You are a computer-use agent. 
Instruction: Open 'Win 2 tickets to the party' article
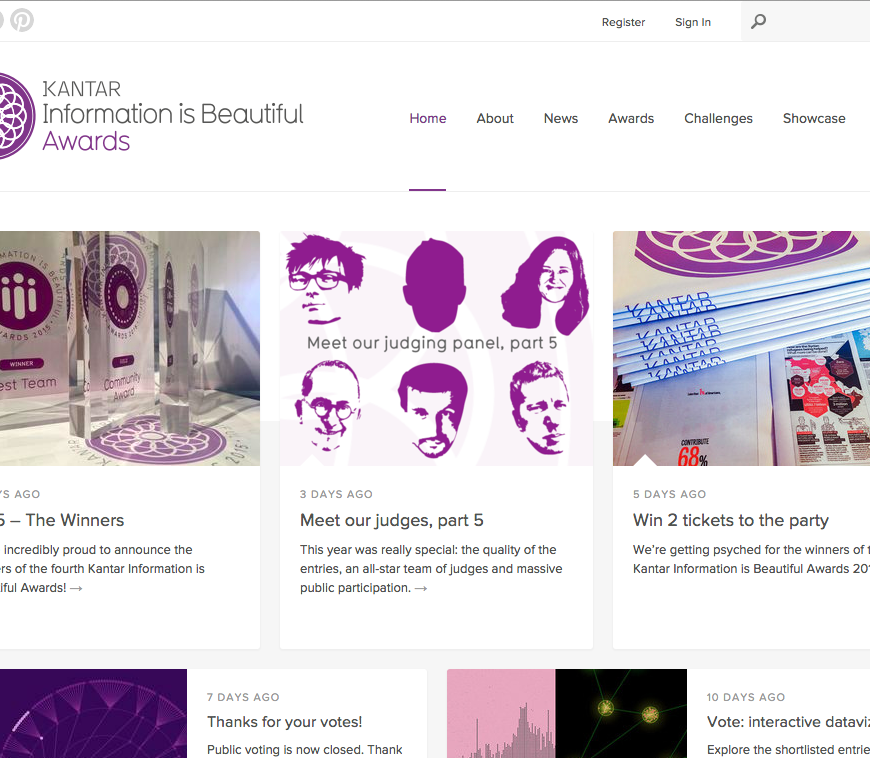[731, 521]
